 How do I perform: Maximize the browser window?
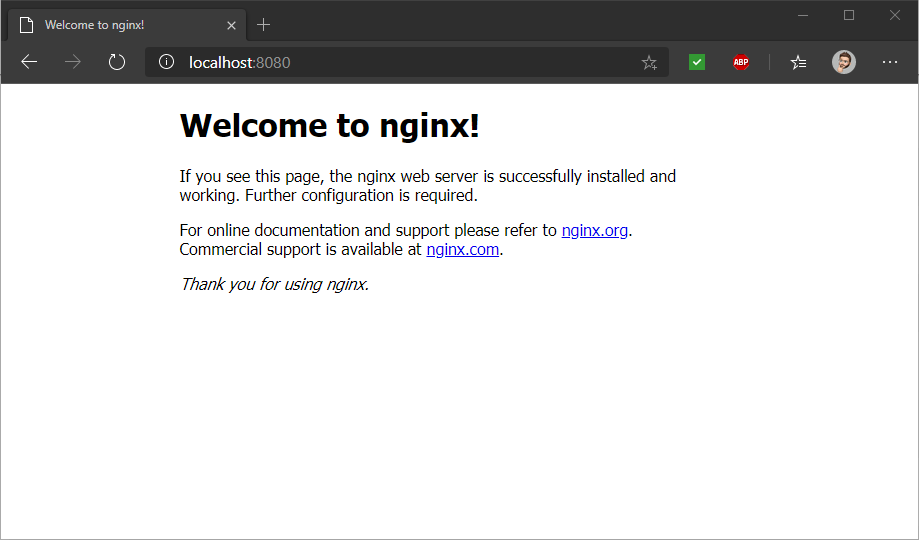(849, 16)
